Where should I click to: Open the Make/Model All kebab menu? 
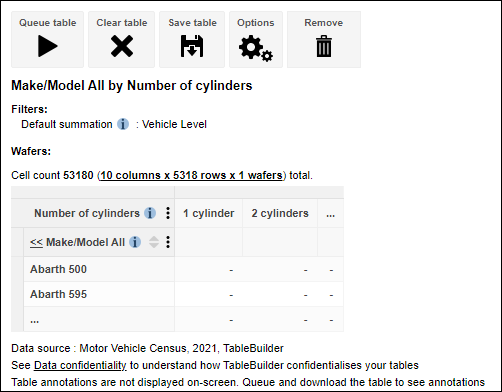point(168,242)
